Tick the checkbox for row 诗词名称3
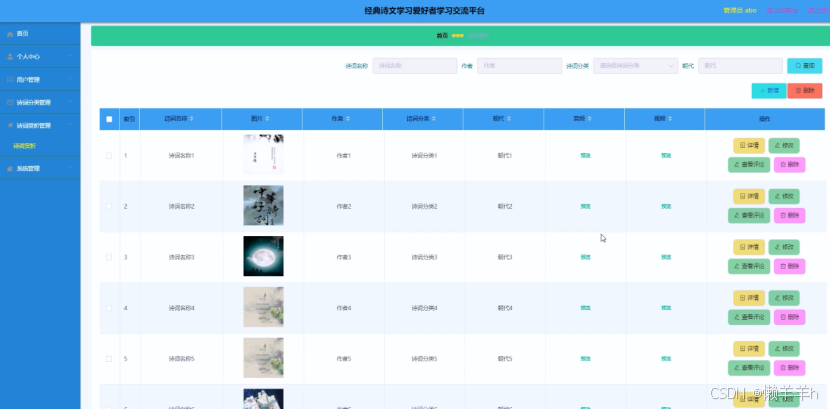 coord(109,257)
